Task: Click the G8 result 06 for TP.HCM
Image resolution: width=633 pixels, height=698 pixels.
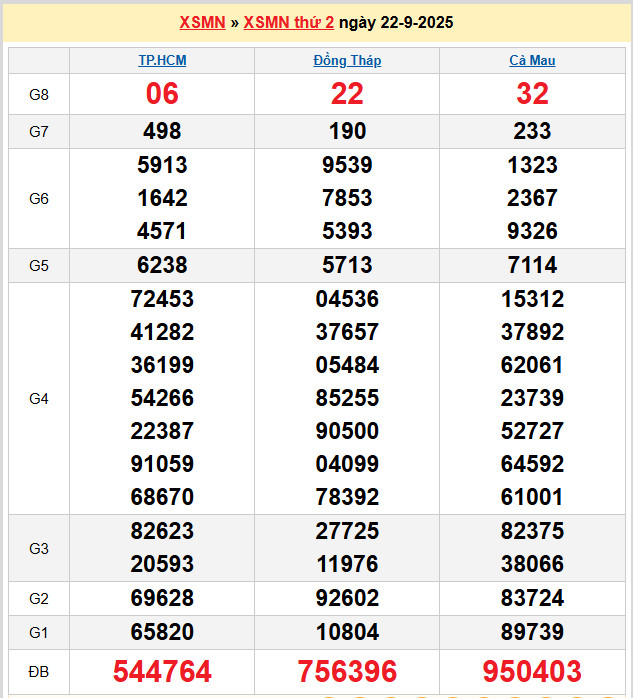Action: (x=162, y=94)
